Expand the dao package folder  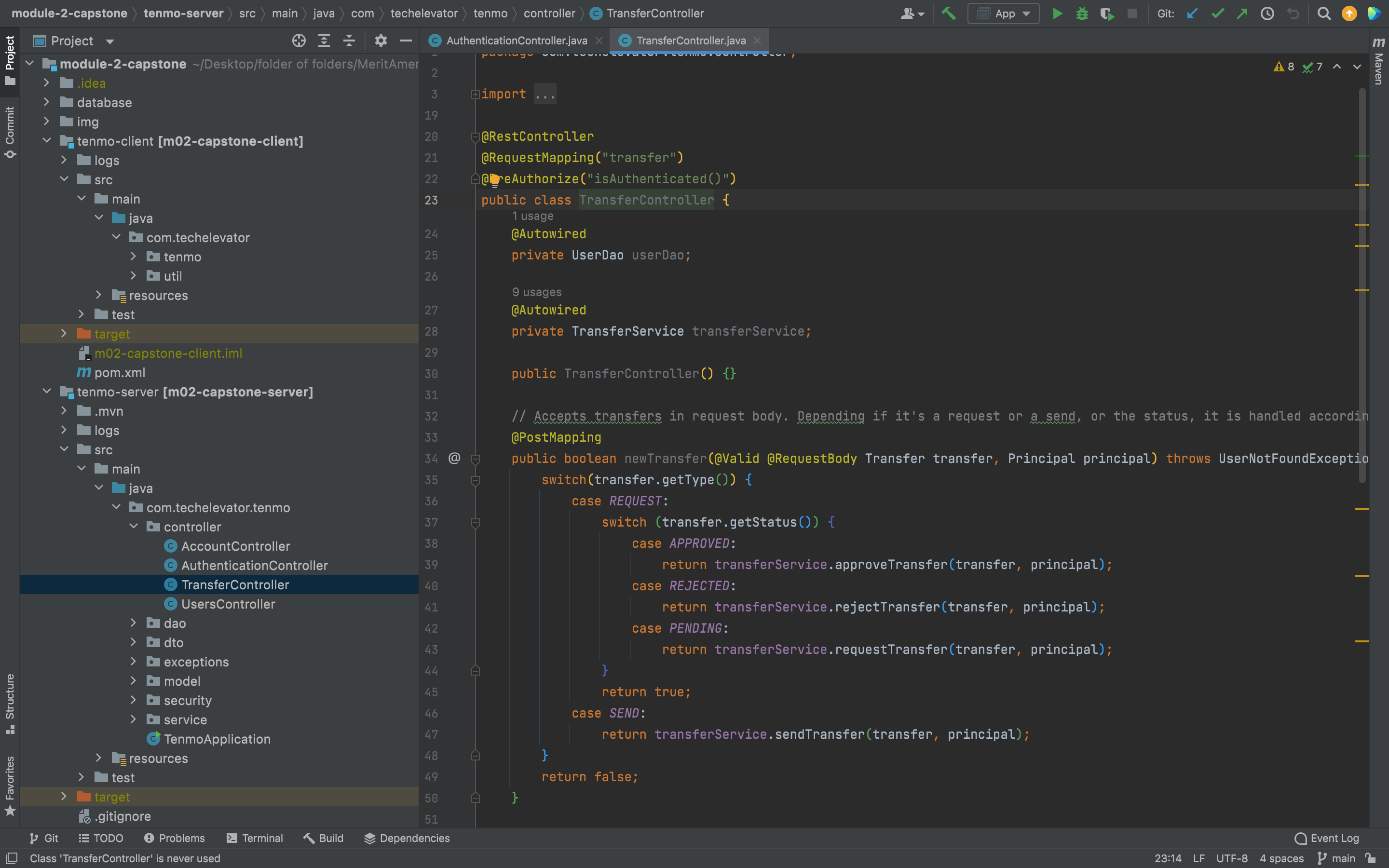(x=133, y=624)
